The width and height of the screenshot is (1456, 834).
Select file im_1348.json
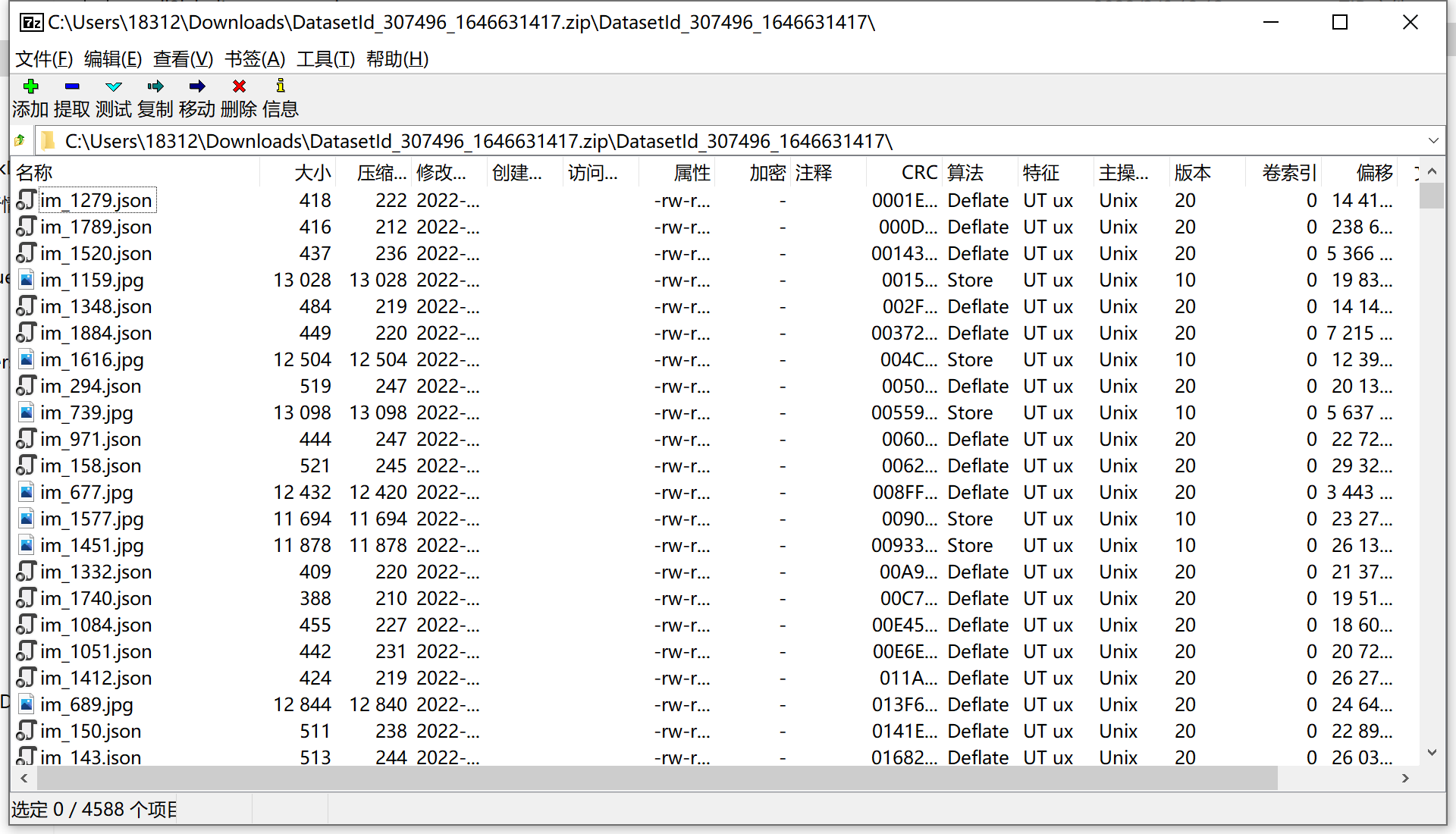(96, 306)
